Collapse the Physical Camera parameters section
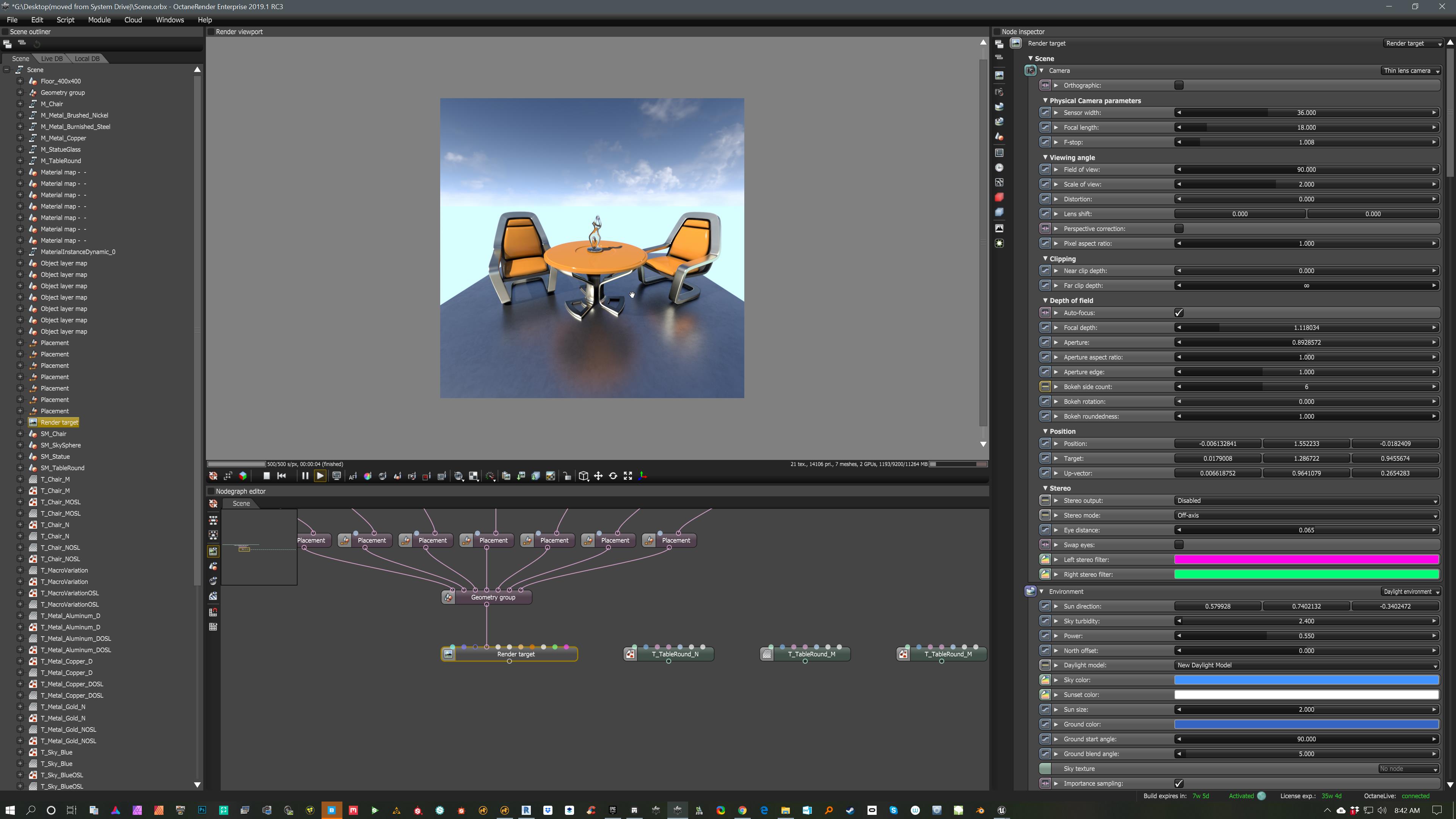Viewport: 1456px width, 819px height. point(1045,100)
